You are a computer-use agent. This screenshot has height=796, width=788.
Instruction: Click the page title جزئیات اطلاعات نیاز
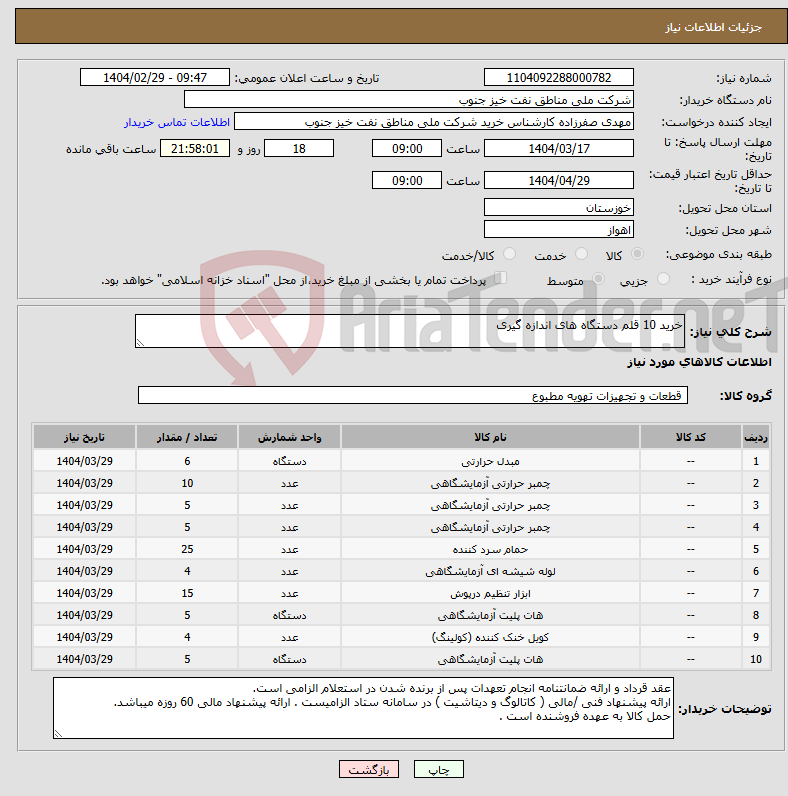tap(713, 27)
